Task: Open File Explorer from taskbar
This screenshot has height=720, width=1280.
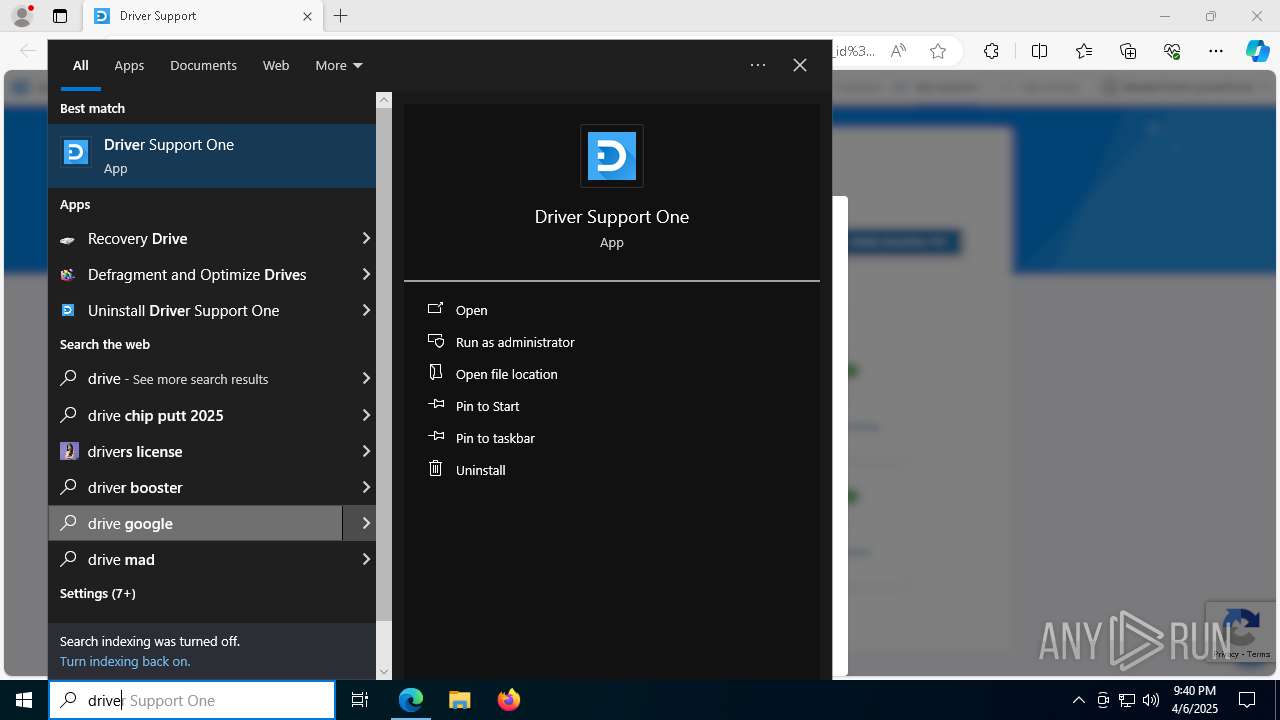Action: click(459, 700)
